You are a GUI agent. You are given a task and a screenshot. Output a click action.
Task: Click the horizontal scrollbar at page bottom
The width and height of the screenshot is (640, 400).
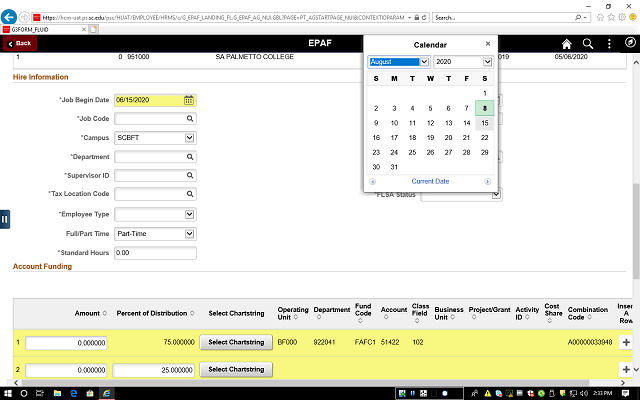[305, 383]
